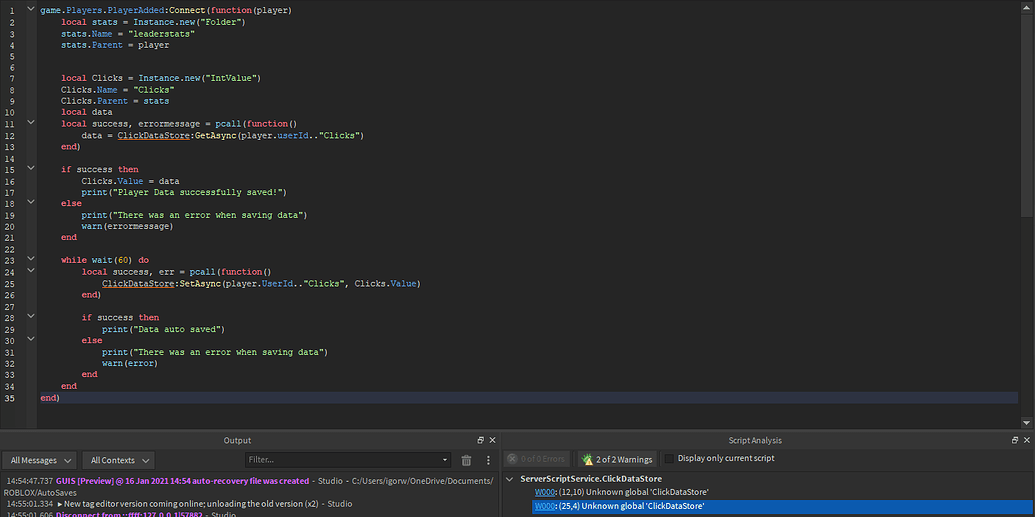Collapse ServerScriptService.ClickDataStore tree node
This screenshot has width=1035, height=517.
tap(510, 479)
